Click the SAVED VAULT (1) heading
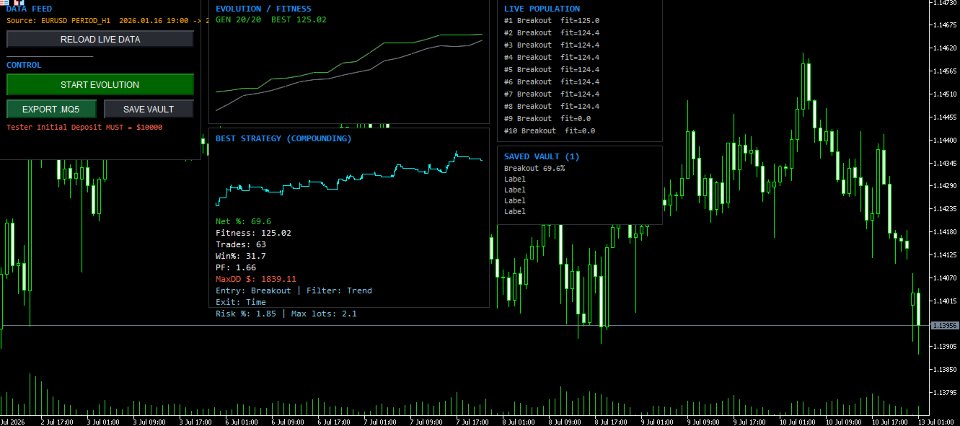Screen dimensions: 960x426 [x=542, y=156]
